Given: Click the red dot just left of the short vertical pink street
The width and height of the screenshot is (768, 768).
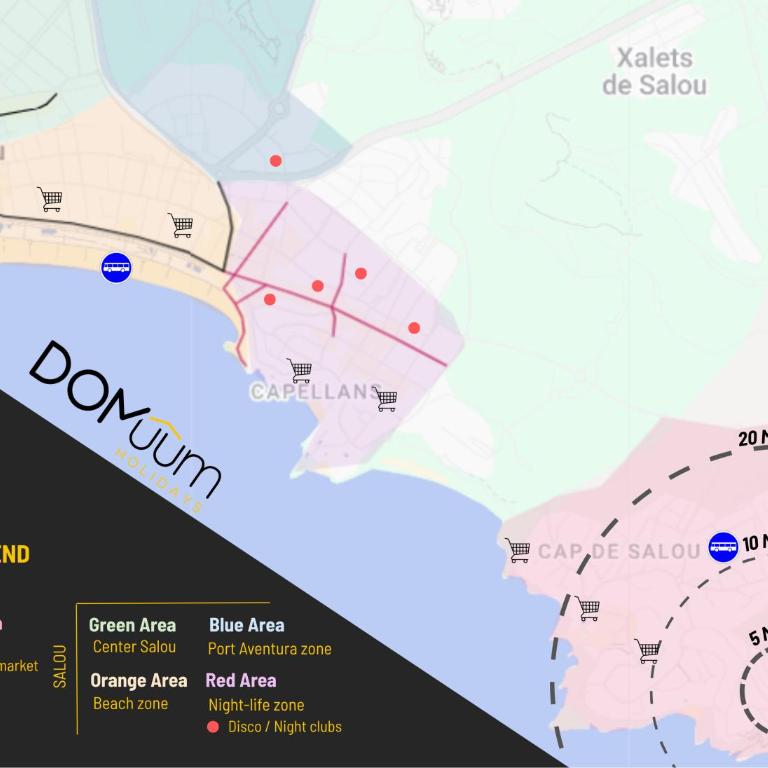Looking at the screenshot, I should [x=317, y=286].
